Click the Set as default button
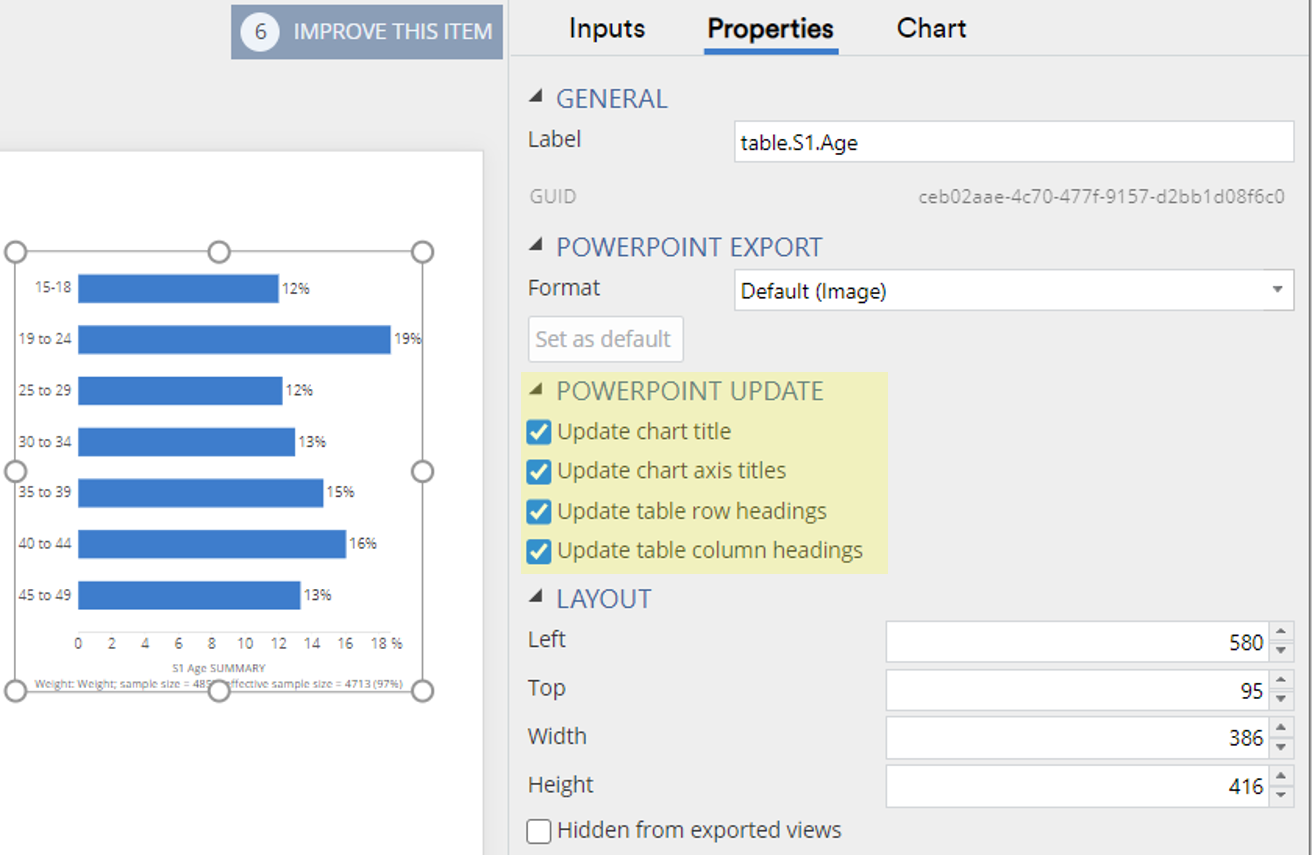The height and width of the screenshot is (855, 1312). (x=605, y=339)
